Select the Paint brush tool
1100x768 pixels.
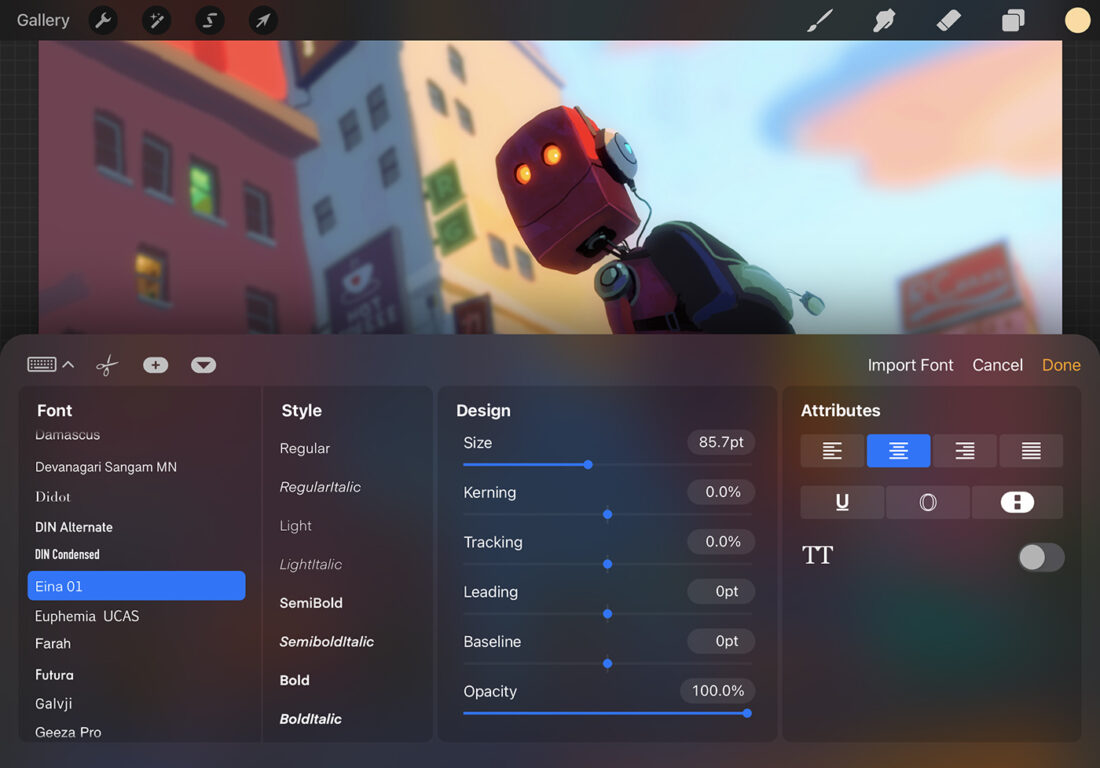[819, 20]
